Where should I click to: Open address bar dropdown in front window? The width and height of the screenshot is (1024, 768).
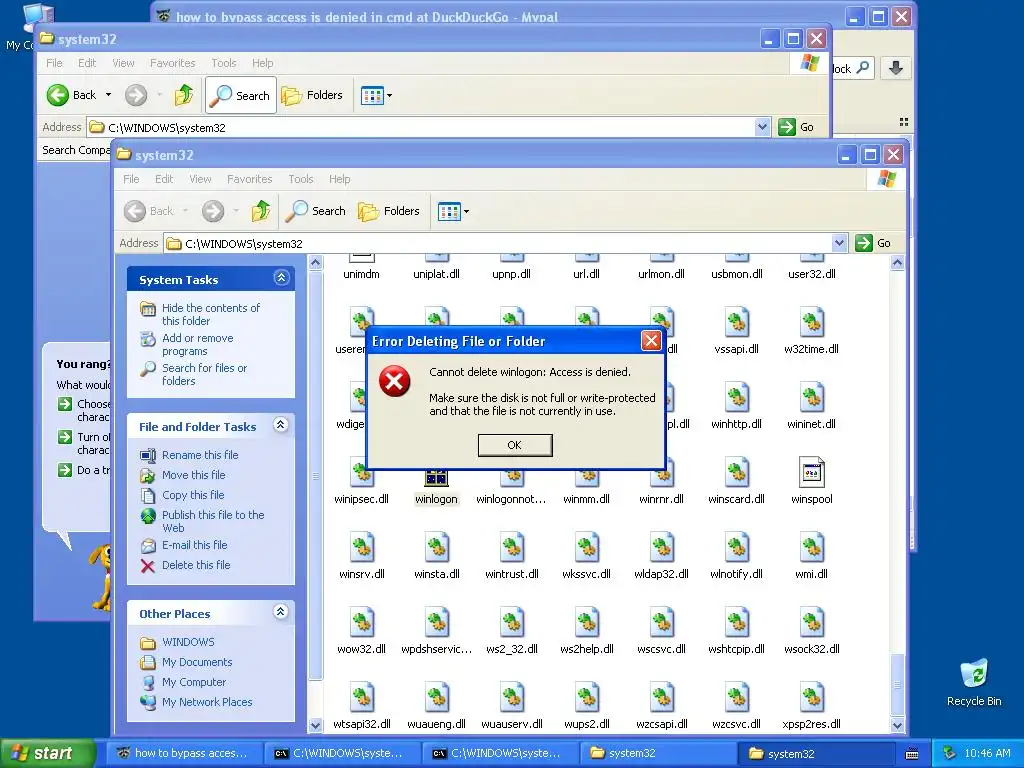click(839, 243)
